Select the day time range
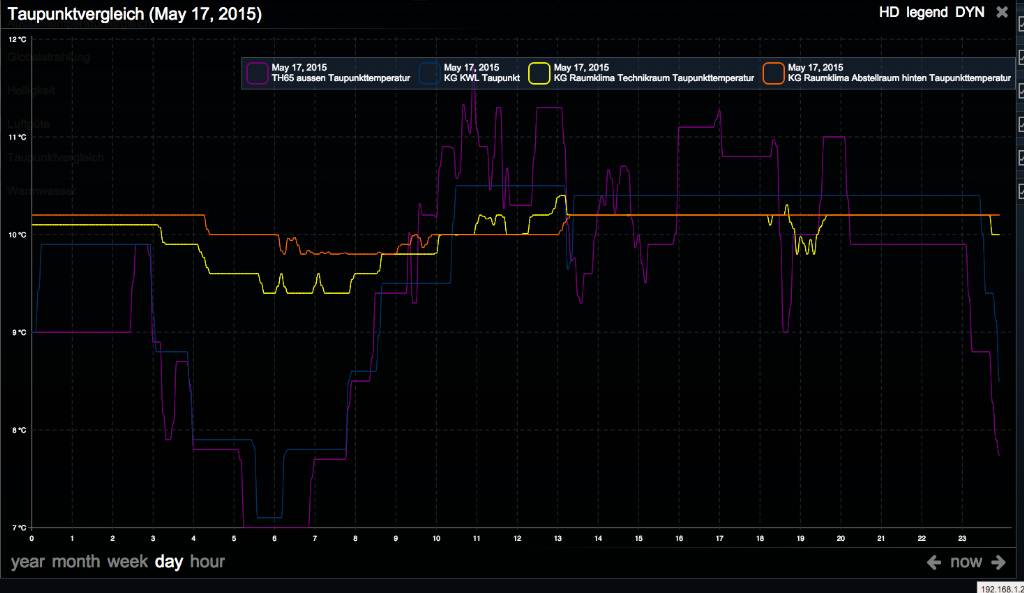This screenshot has width=1024, height=593. click(x=169, y=562)
